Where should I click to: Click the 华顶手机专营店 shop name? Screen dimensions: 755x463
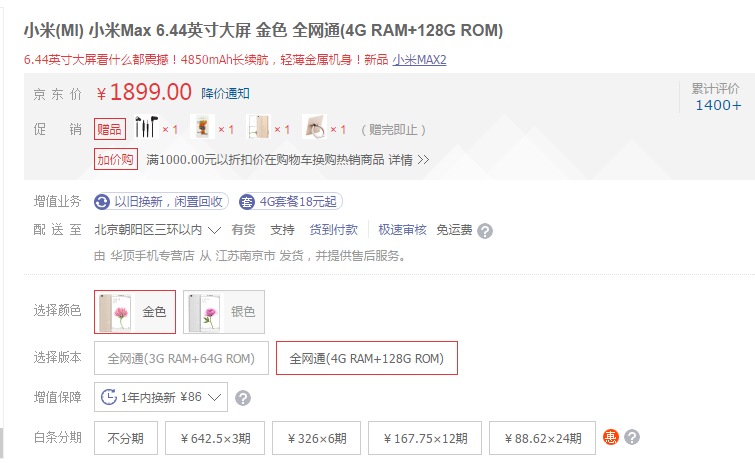[x=152, y=256]
